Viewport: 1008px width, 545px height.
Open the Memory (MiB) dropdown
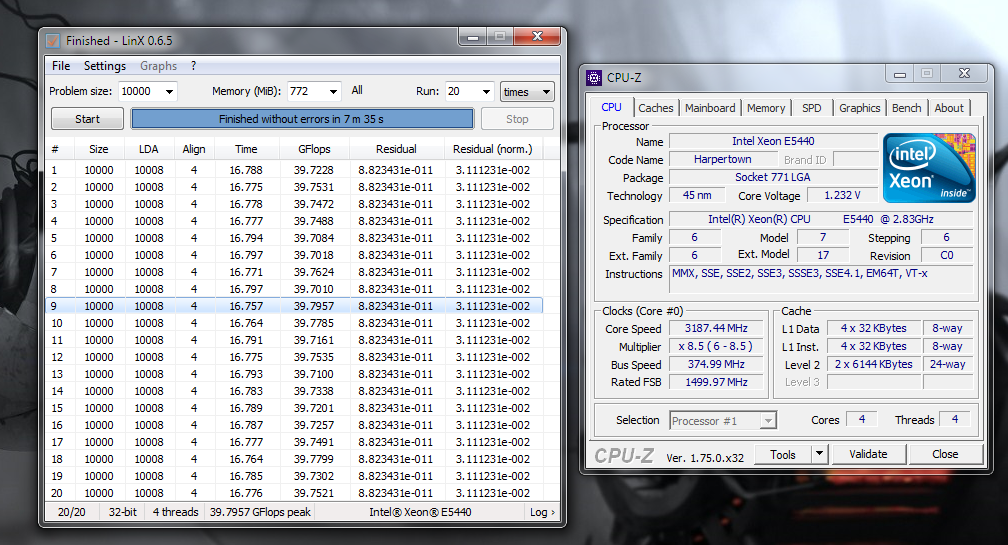tap(333, 91)
